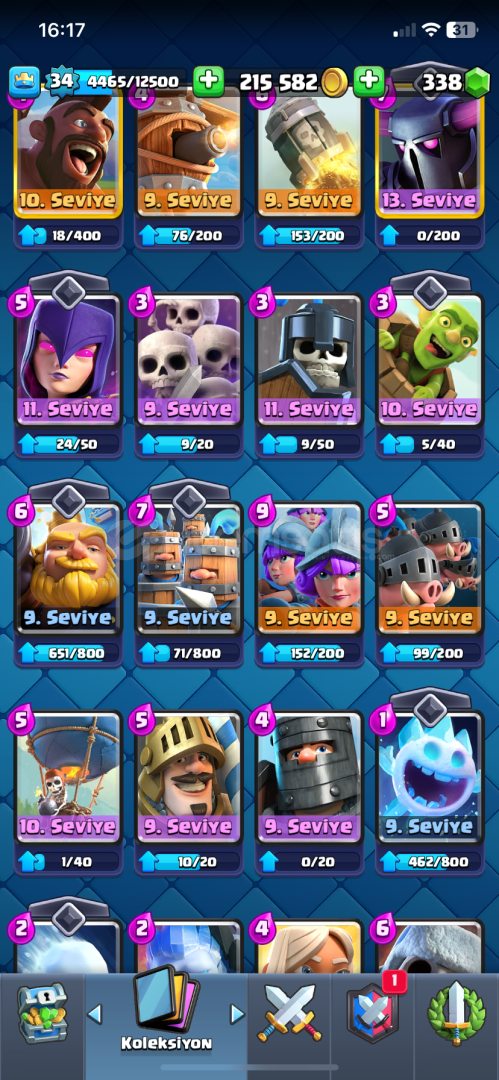Open the clan shield tab with notification
This screenshot has width=499, height=1080.
pos(374,1012)
